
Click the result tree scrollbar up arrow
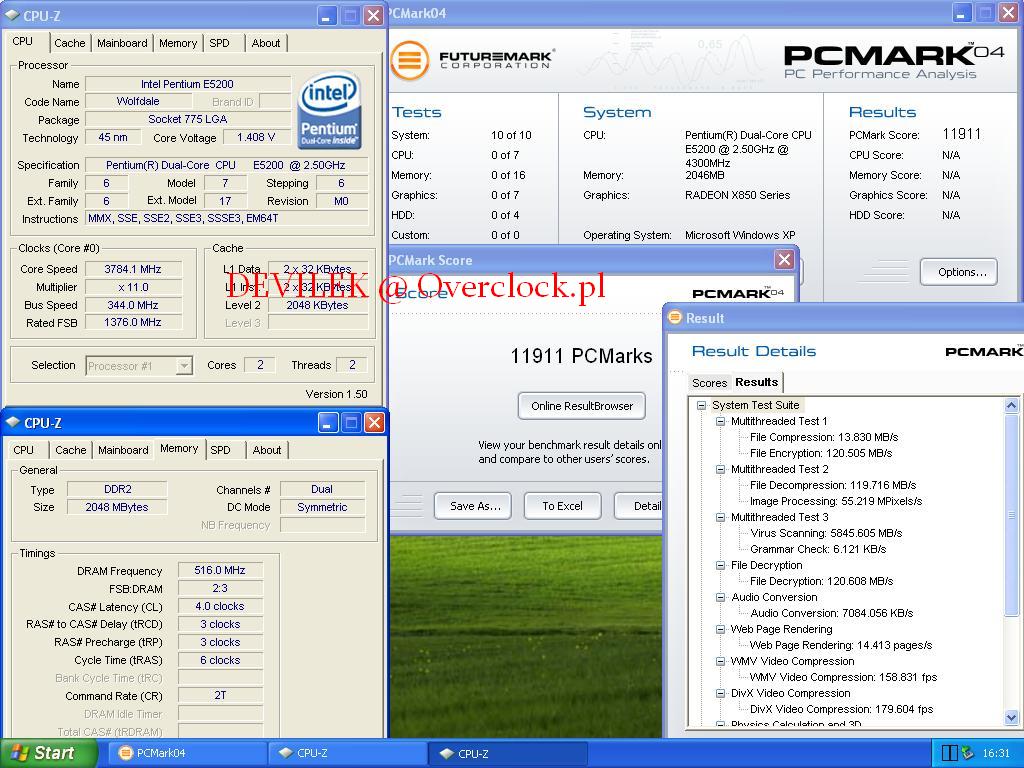click(x=1011, y=406)
